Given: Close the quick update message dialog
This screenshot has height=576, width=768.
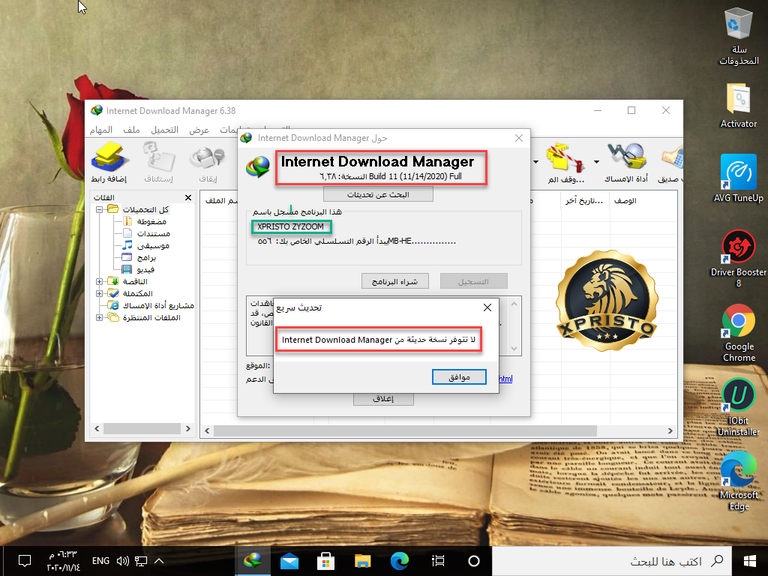Looking at the screenshot, I should click(x=487, y=308).
